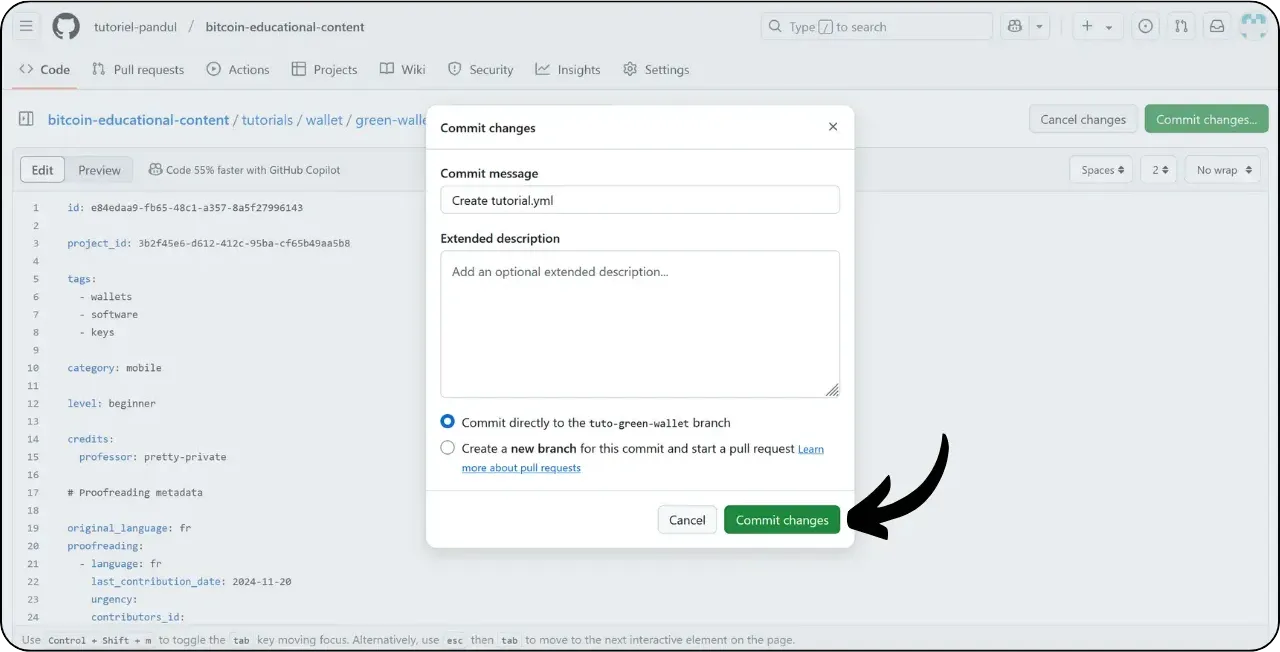Go to the Actions tab
1280x652 pixels.
point(238,69)
